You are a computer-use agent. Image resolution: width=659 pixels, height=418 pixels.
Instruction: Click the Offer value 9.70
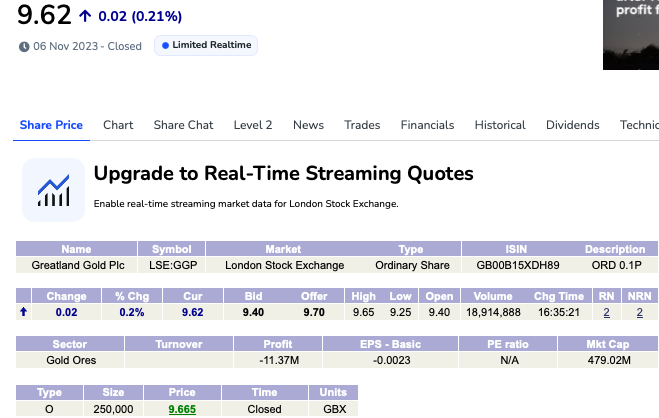tap(314, 313)
